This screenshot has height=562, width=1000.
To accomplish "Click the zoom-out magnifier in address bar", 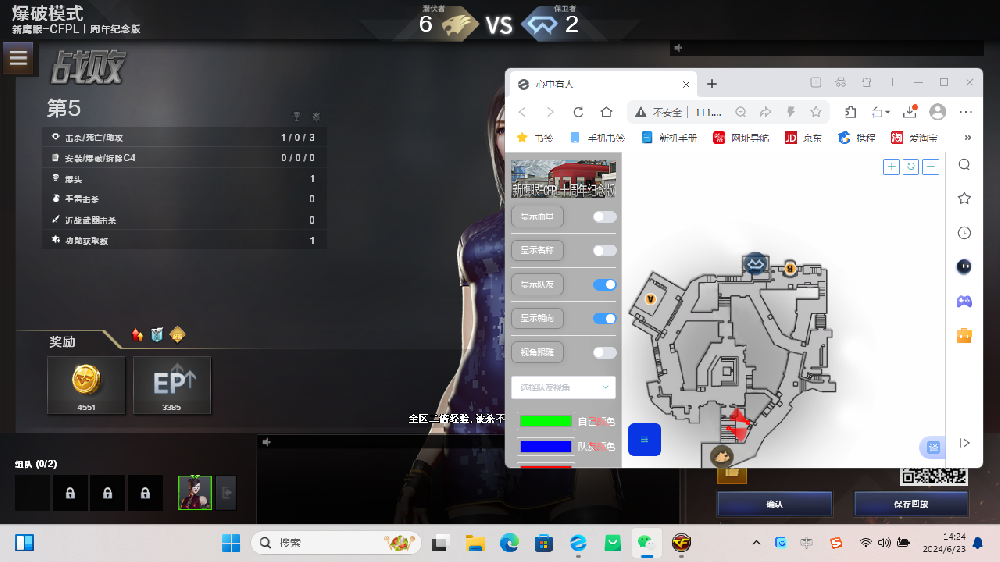I will [x=740, y=112].
